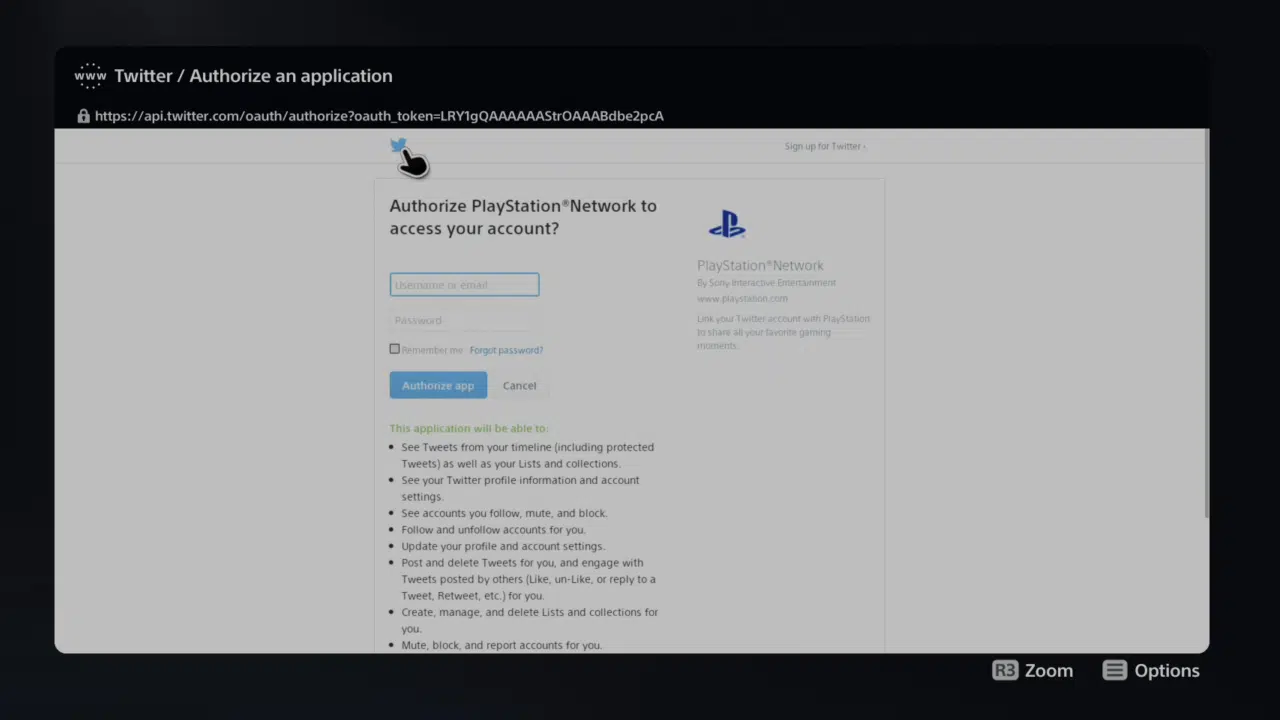Image resolution: width=1280 pixels, height=720 pixels.
Task: Click the Twitter / Authorize an application title
Action: (253, 75)
